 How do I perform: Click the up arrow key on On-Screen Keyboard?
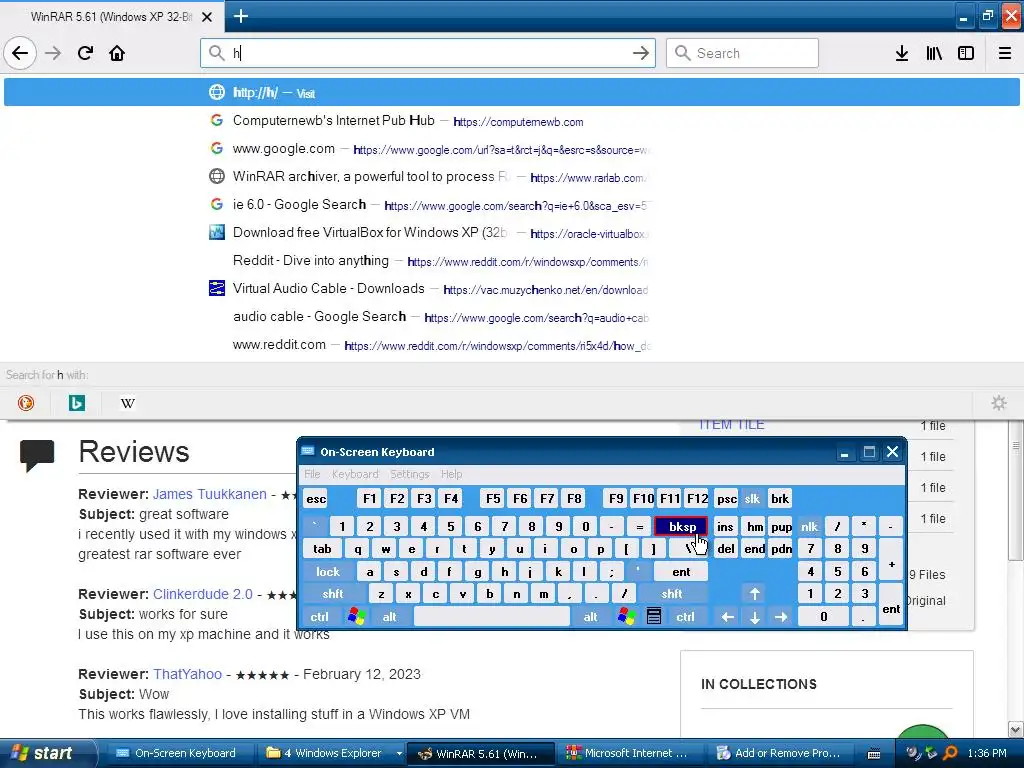tap(754, 594)
